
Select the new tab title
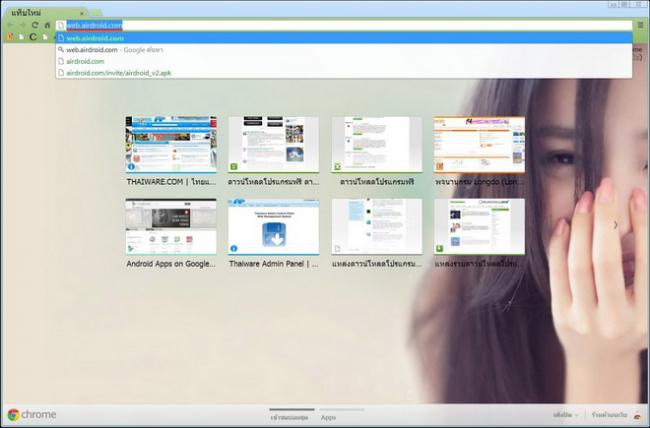point(27,13)
